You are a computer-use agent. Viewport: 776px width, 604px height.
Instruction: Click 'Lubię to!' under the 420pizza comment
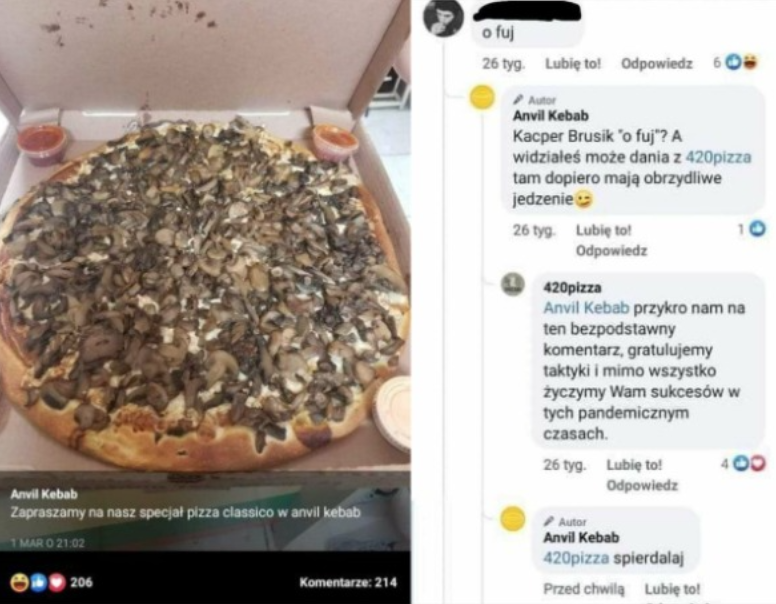634,465
